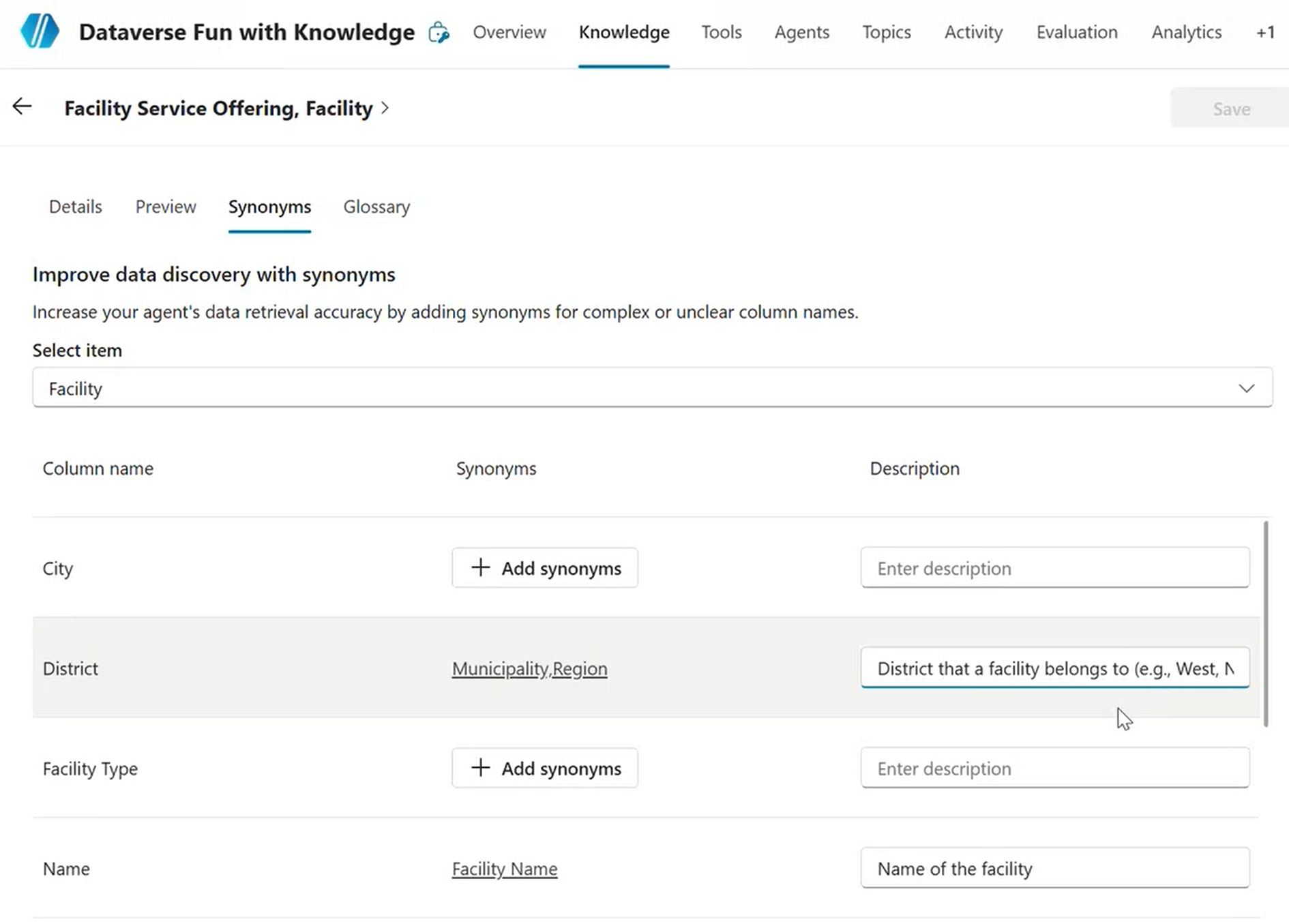Add synonyms for Facility Type column
Viewport: 1289px width, 924px height.
click(x=544, y=769)
